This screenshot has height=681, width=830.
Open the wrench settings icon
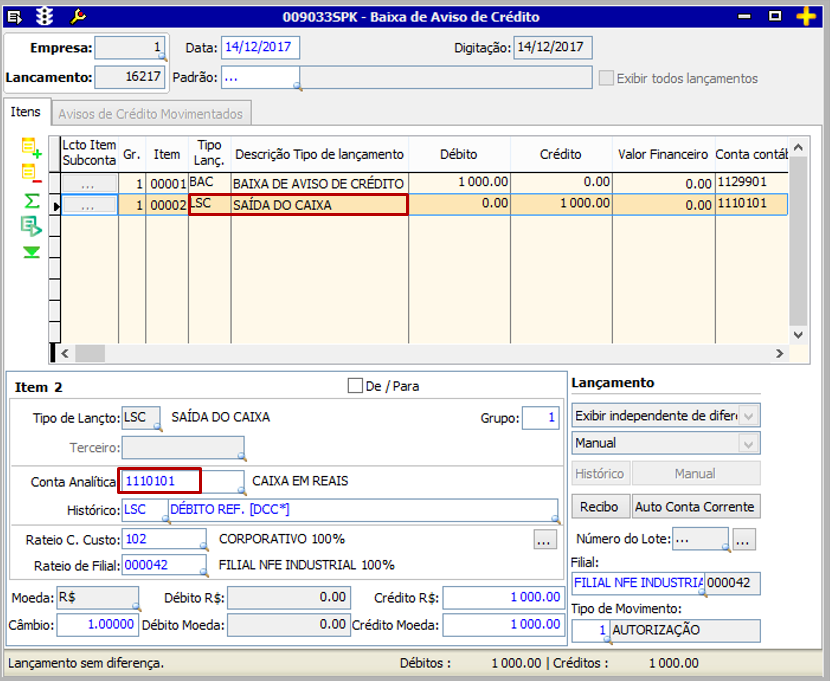79,16
